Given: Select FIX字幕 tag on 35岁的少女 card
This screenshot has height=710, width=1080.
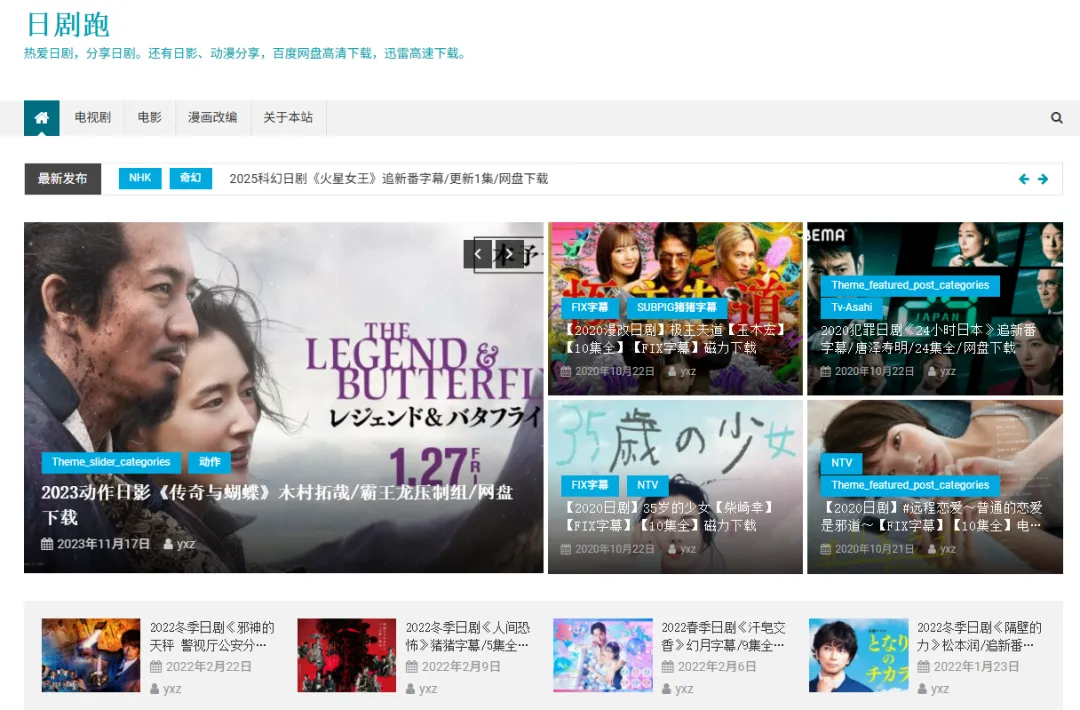Looking at the screenshot, I should click(x=590, y=485).
